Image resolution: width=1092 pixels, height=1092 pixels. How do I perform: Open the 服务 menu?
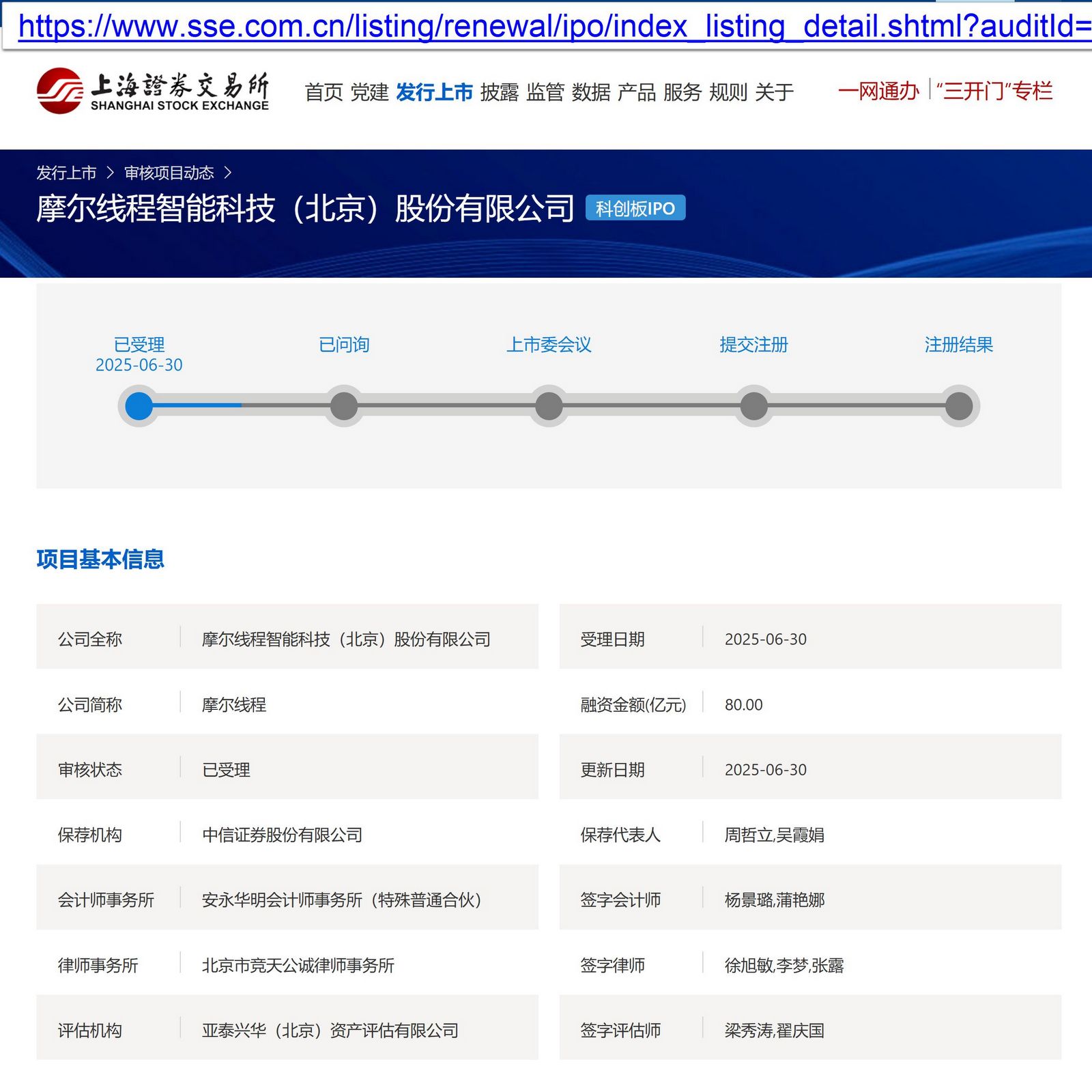pyautogui.click(x=682, y=92)
